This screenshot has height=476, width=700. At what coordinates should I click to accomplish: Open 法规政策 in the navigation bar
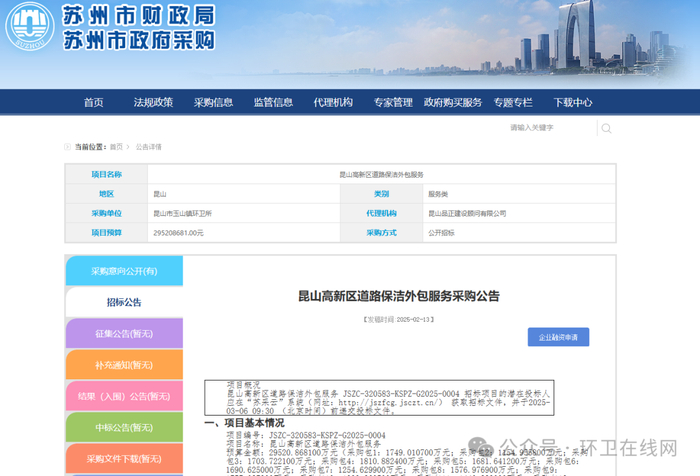click(x=153, y=102)
